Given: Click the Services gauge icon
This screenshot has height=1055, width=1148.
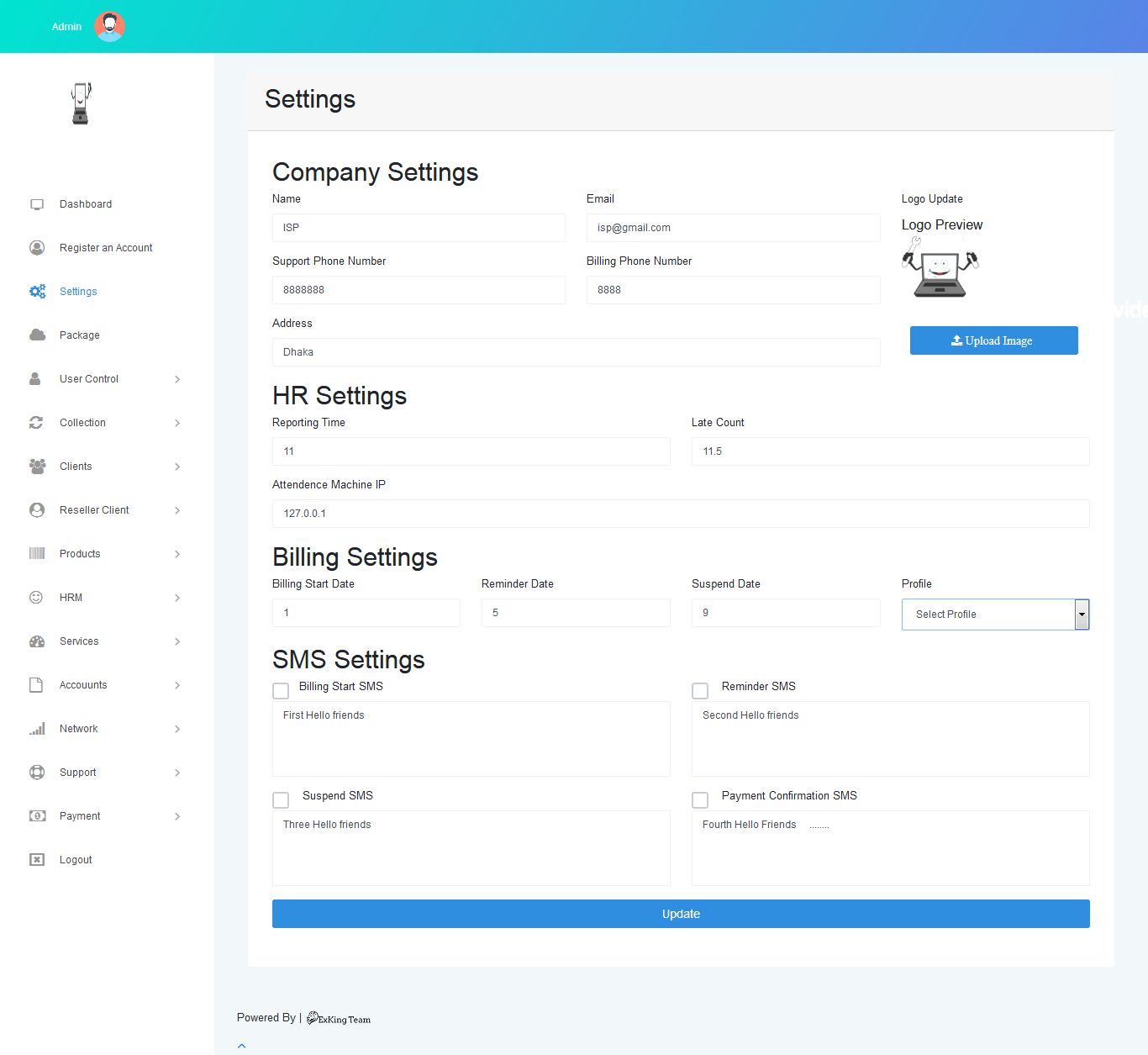Looking at the screenshot, I should (x=37, y=641).
